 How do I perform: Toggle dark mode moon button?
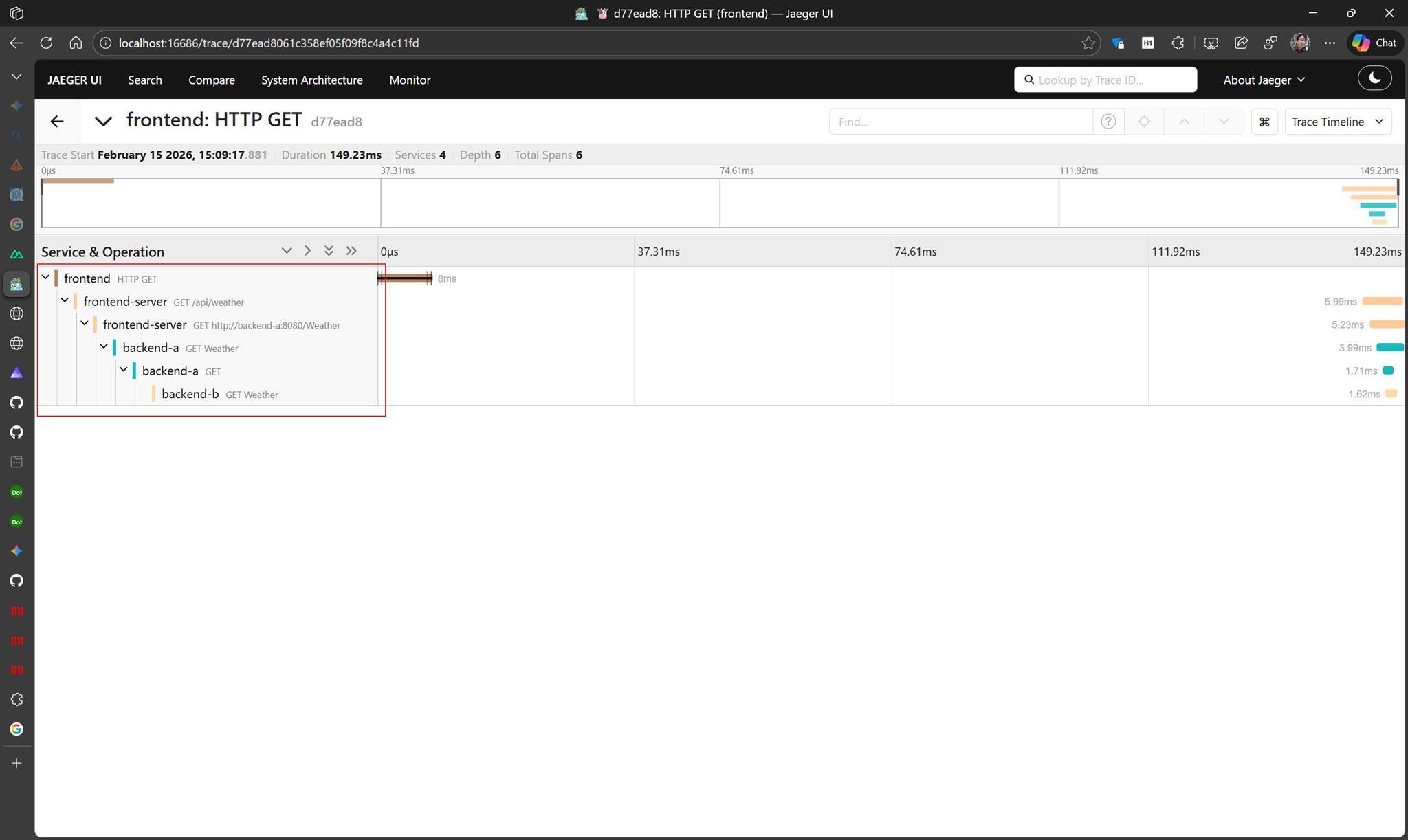[1374, 78]
